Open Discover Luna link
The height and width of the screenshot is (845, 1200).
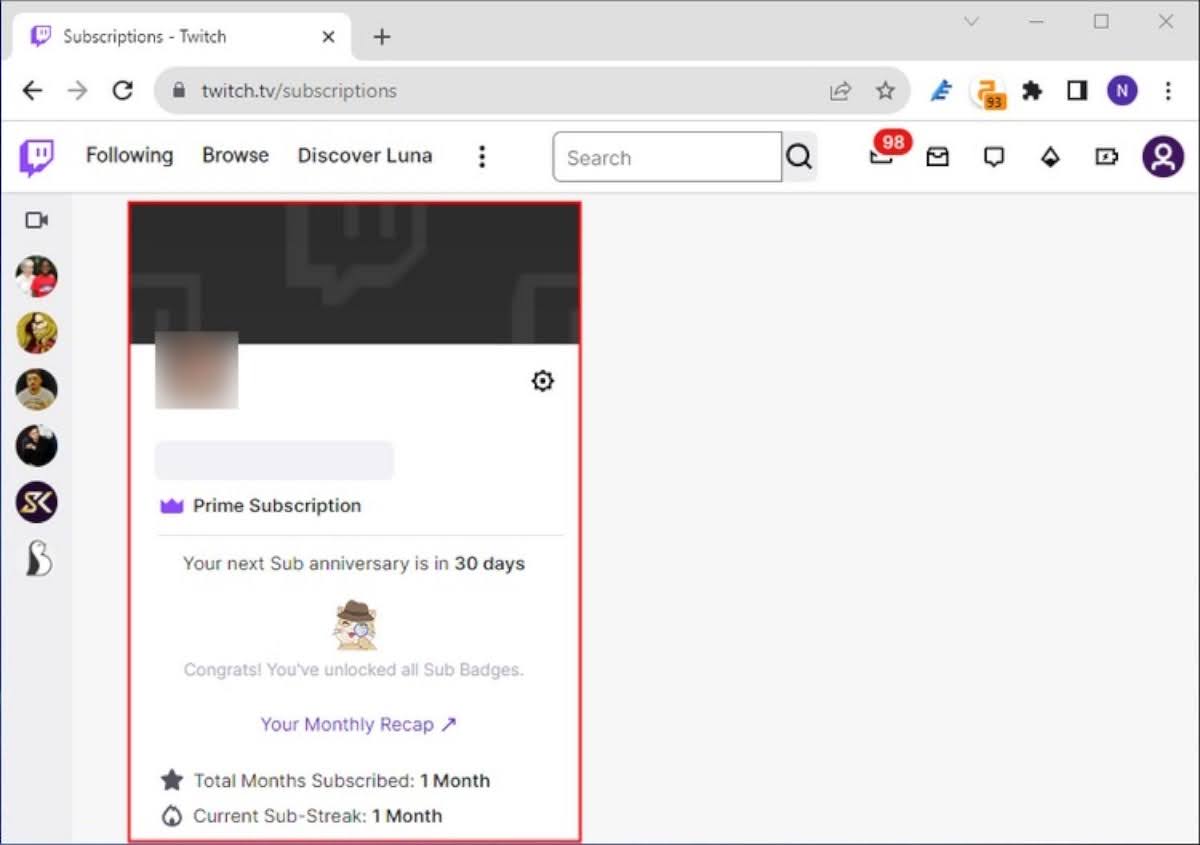[x=365, y=155]
